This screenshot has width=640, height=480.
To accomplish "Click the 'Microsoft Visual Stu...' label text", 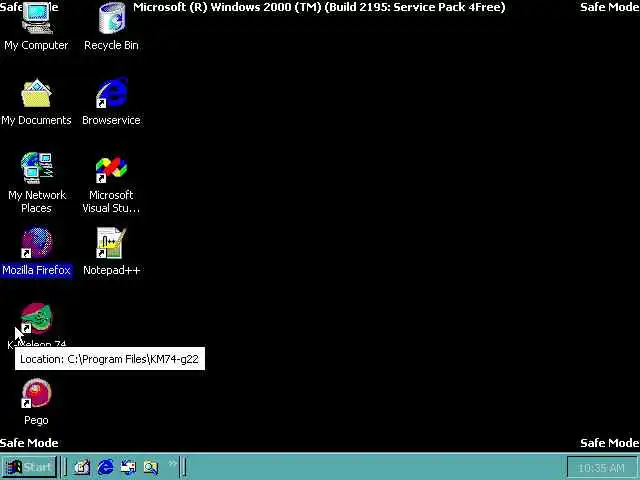I will [x=111, y=202].
